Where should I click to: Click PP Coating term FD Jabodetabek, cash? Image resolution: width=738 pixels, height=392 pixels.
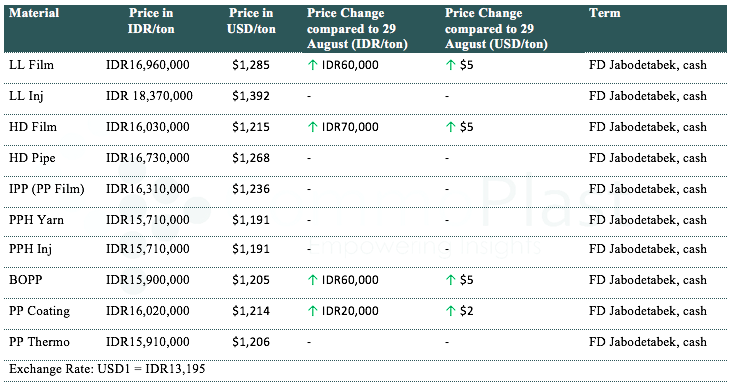pos(648,311)
